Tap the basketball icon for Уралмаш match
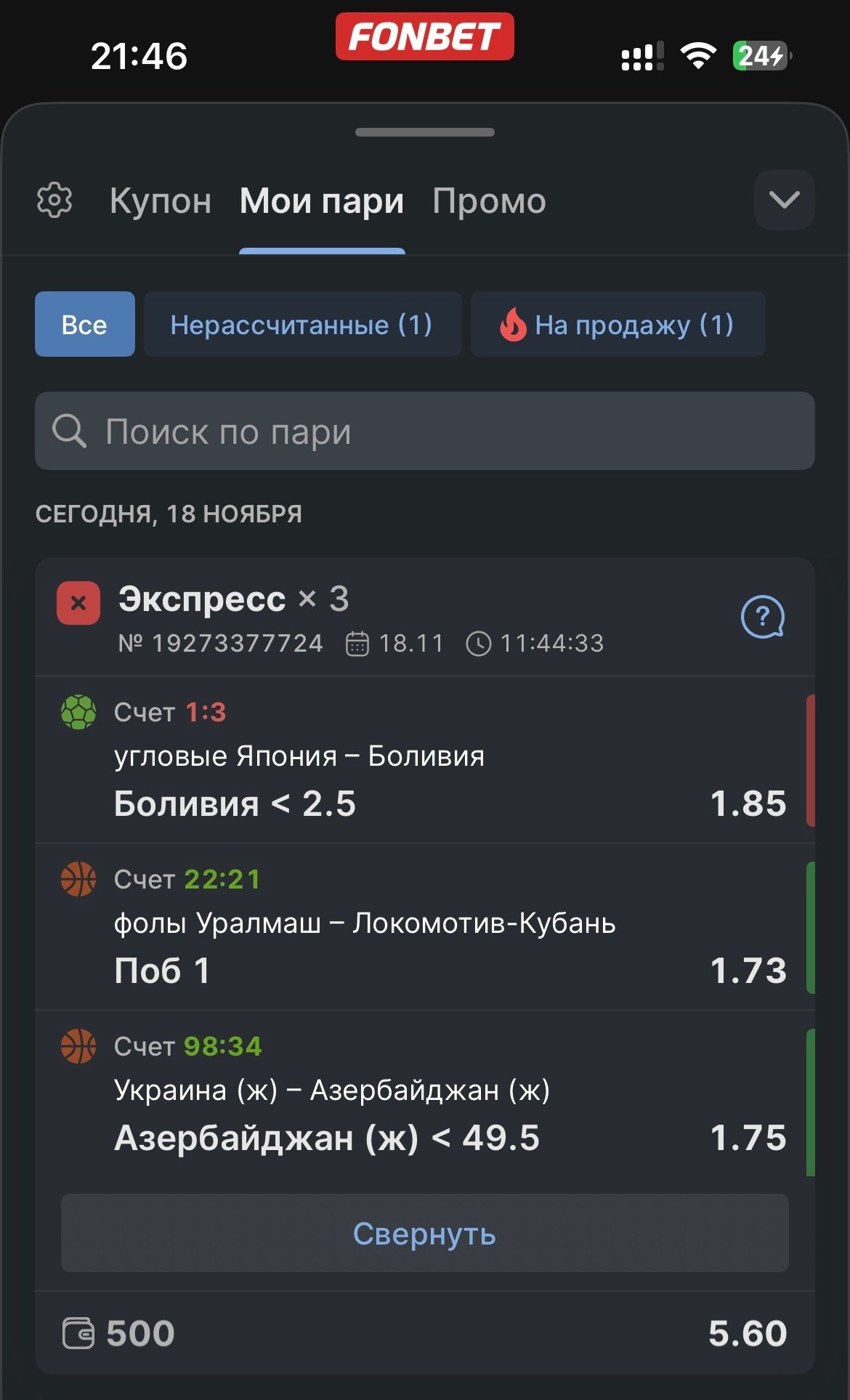 pos(78,879)
